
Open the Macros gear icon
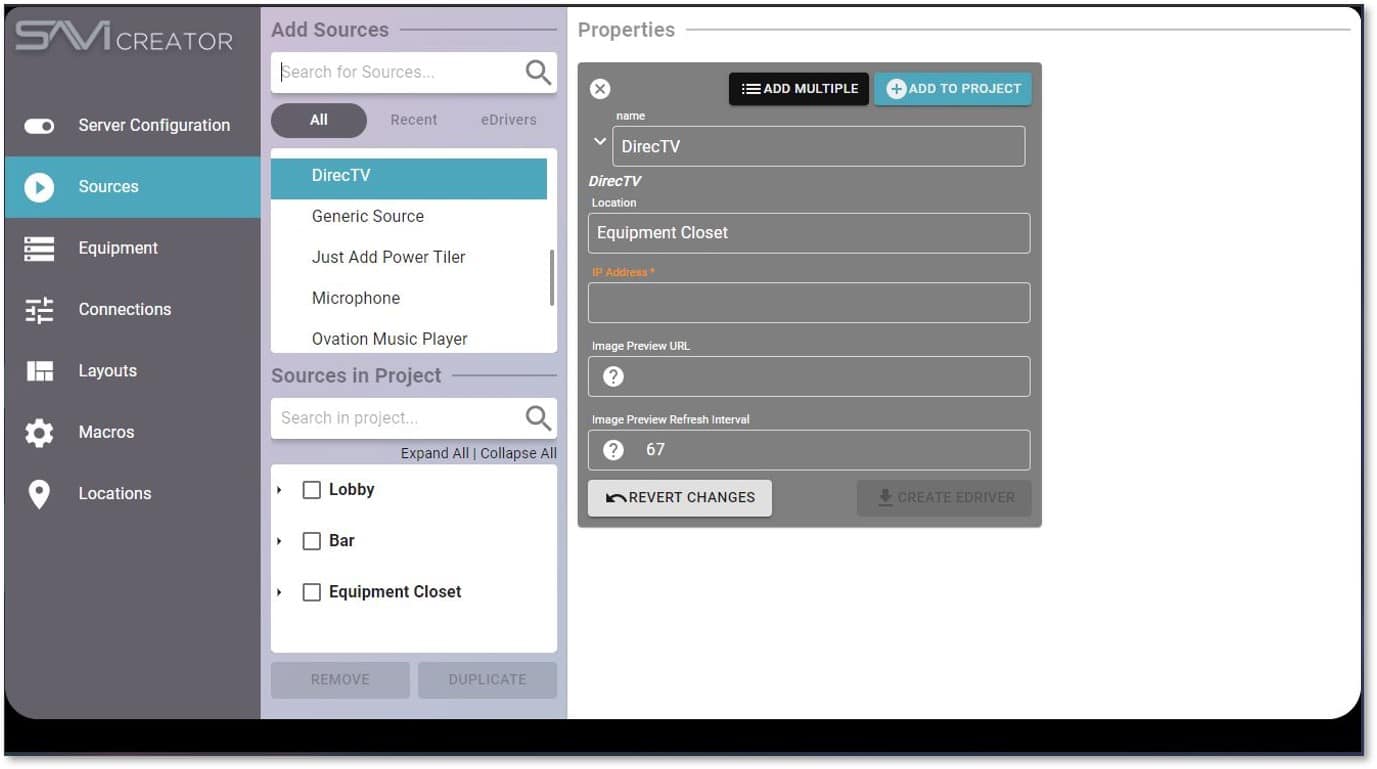click(38, 432)
